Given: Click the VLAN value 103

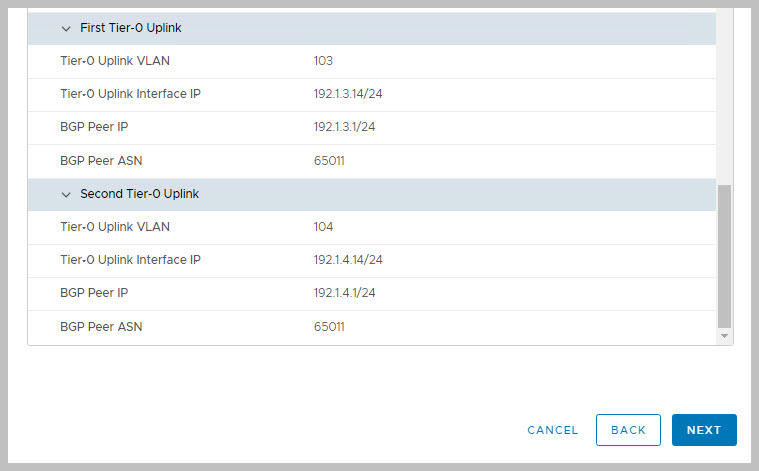Looking at the screenshot, I should pyautogui.click(x=323, y=61).
